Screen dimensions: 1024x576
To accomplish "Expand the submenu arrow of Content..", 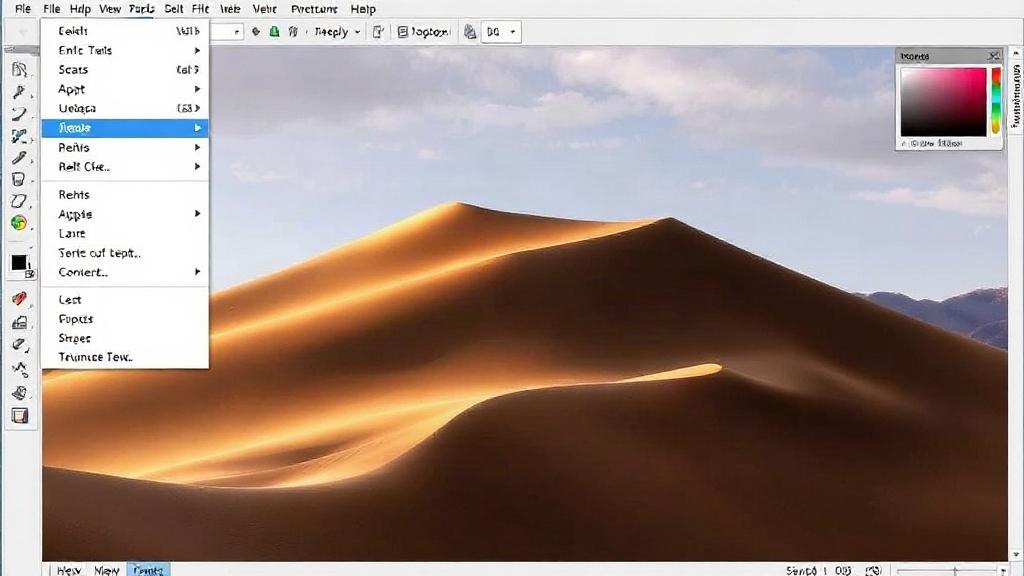I will [x=197, y=272].
